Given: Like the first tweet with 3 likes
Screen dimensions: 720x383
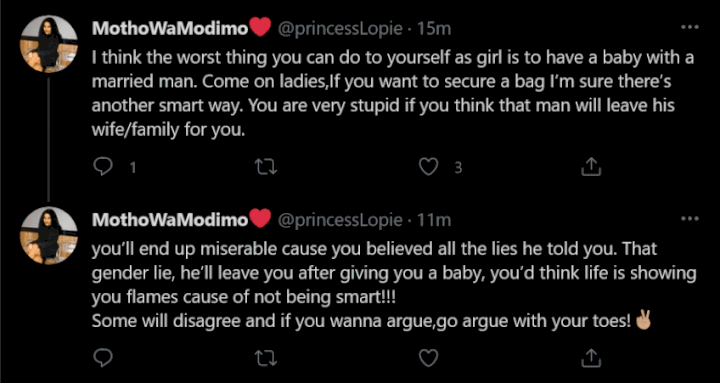Looking at the screenshot, I should tap(429, 168).
